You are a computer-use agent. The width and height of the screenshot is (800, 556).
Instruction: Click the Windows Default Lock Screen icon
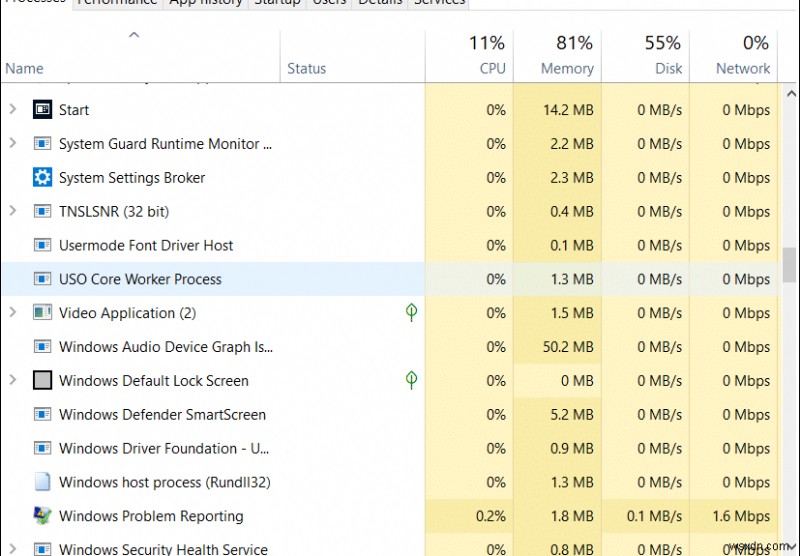pos(42,381)
